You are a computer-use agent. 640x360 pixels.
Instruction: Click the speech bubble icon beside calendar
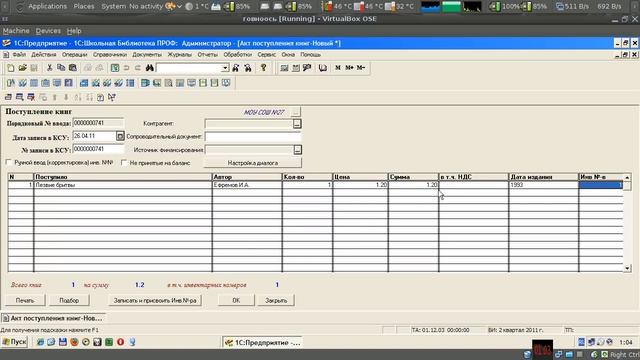click(307, 68)
